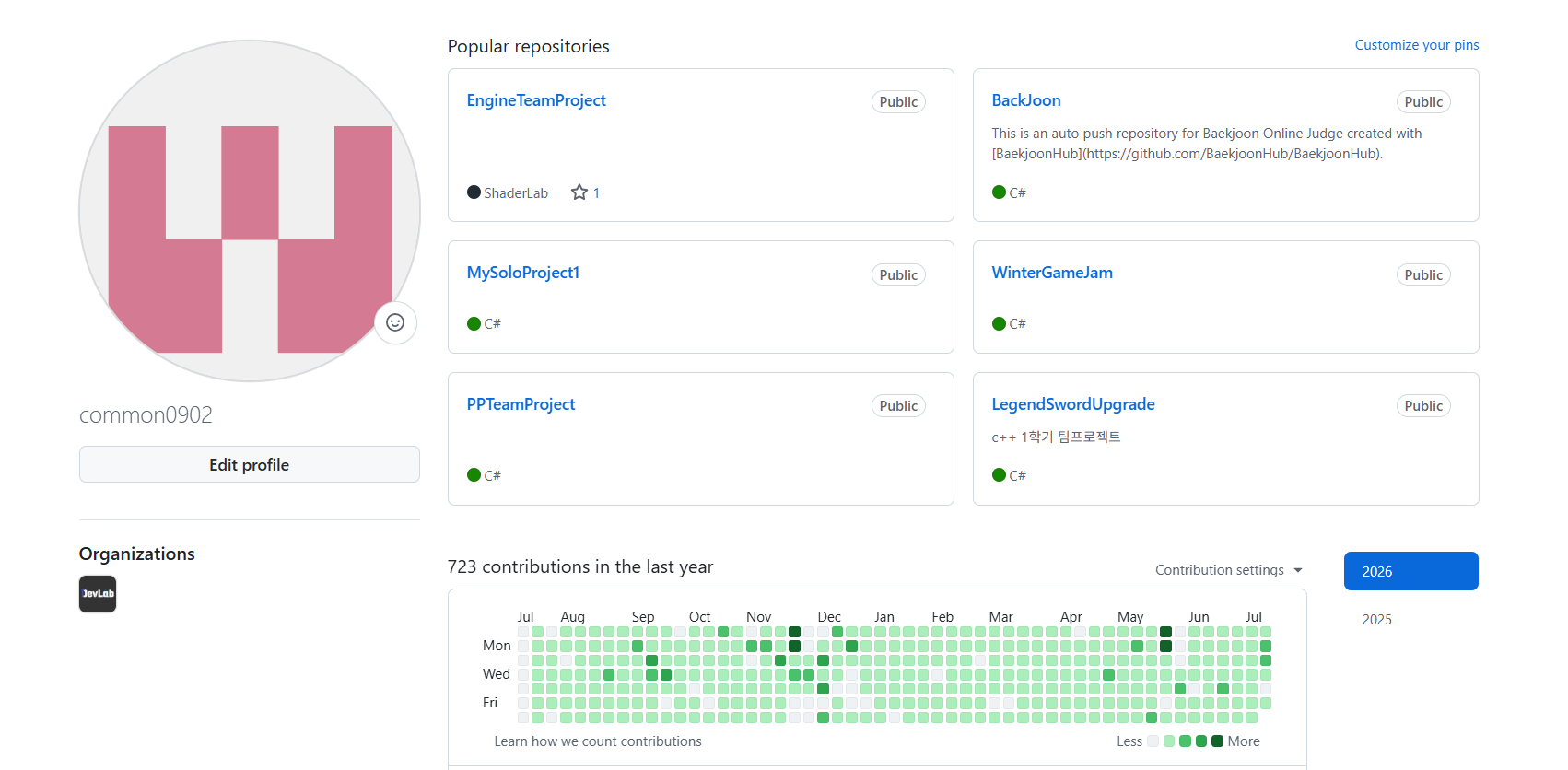Click the set status smiley icon
Viewport: 1568px width, 770px height.
pyautogui.click(x=395, y=322)
